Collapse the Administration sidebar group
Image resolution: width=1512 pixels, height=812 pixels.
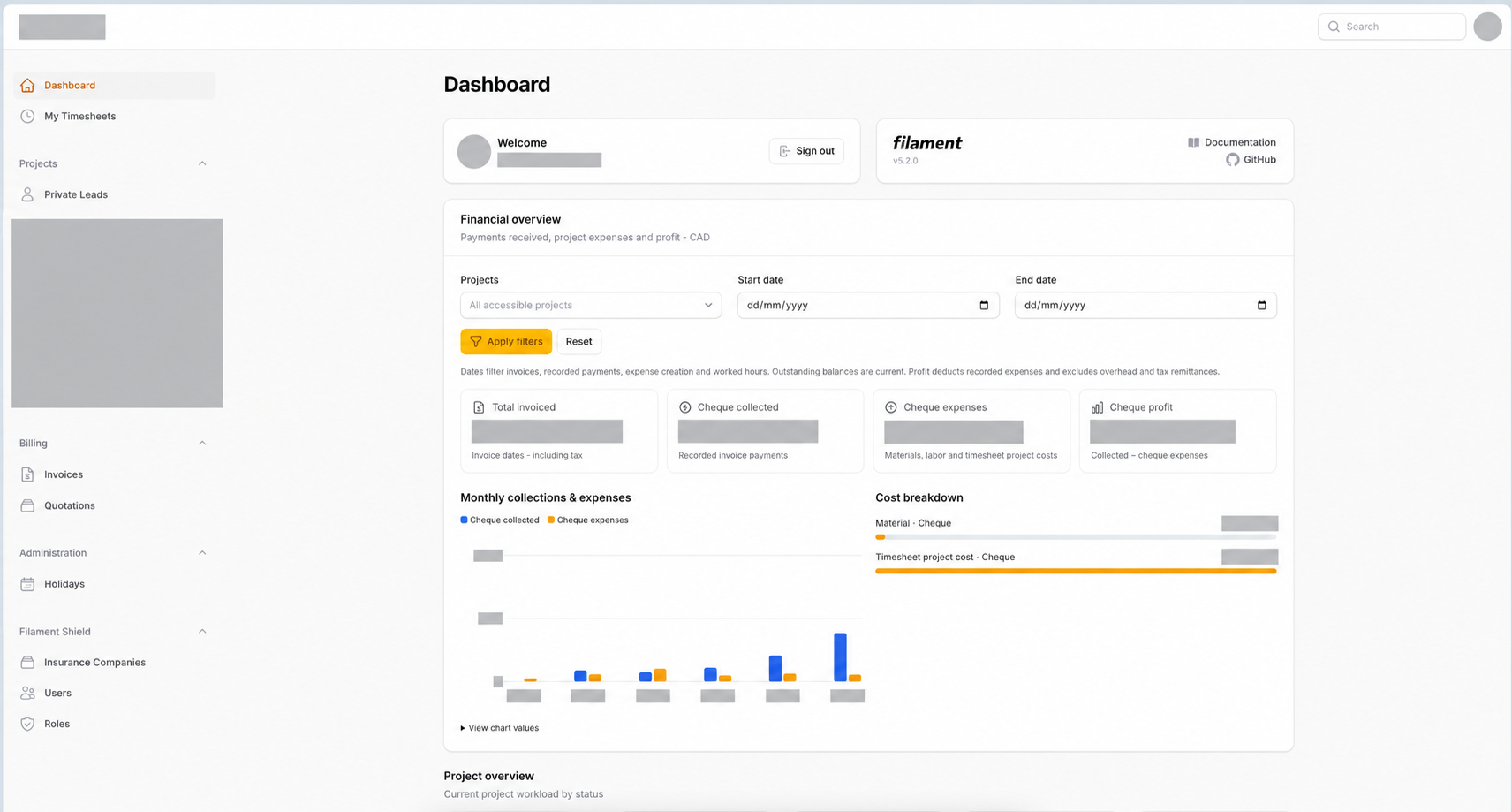pyautogui.click(x=202, y=553)
